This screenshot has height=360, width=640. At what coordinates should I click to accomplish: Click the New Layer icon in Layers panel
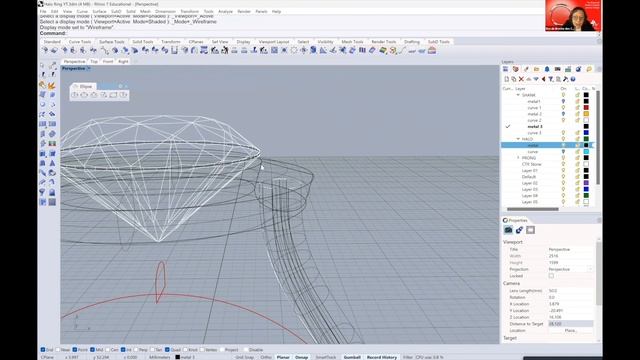click(x=507, y=79)
